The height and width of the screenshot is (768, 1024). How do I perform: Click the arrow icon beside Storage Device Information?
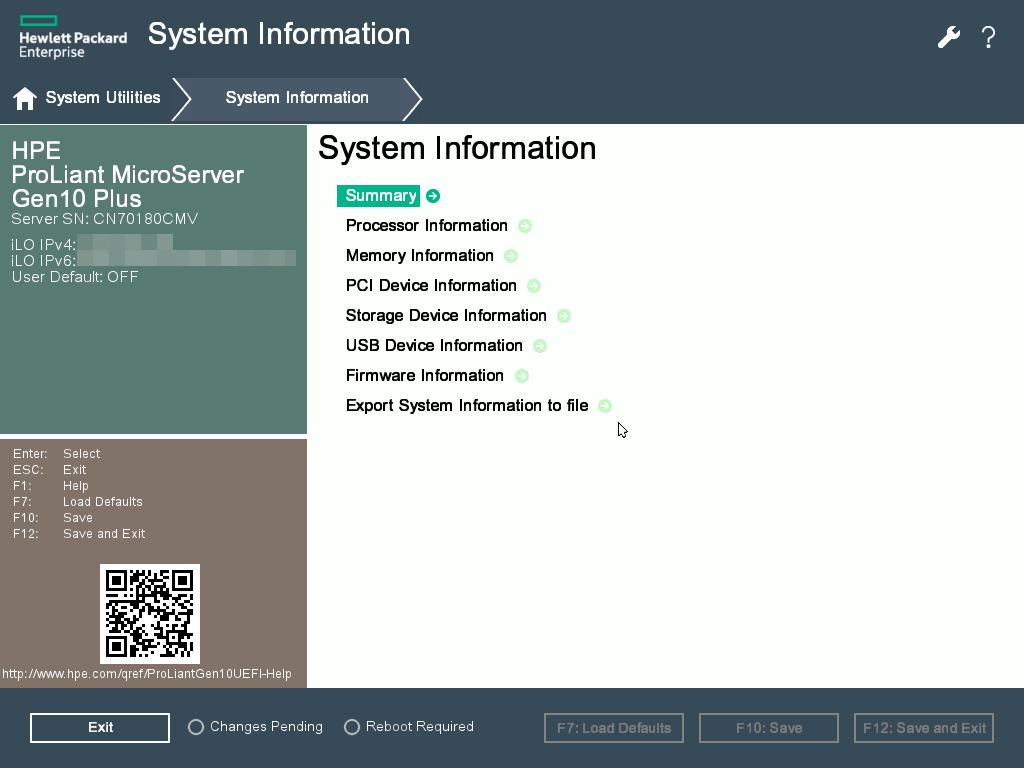[564, 316]
